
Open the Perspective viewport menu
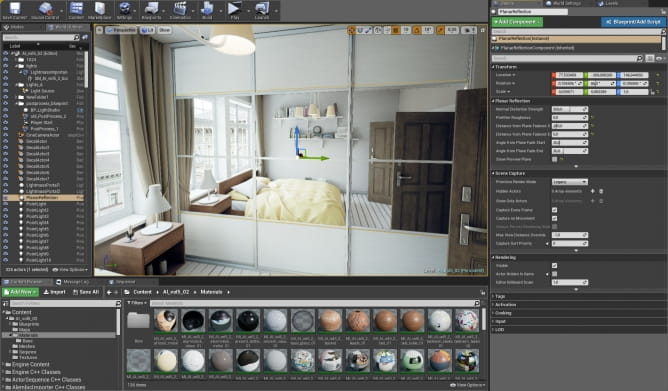(x=121, y=30)
